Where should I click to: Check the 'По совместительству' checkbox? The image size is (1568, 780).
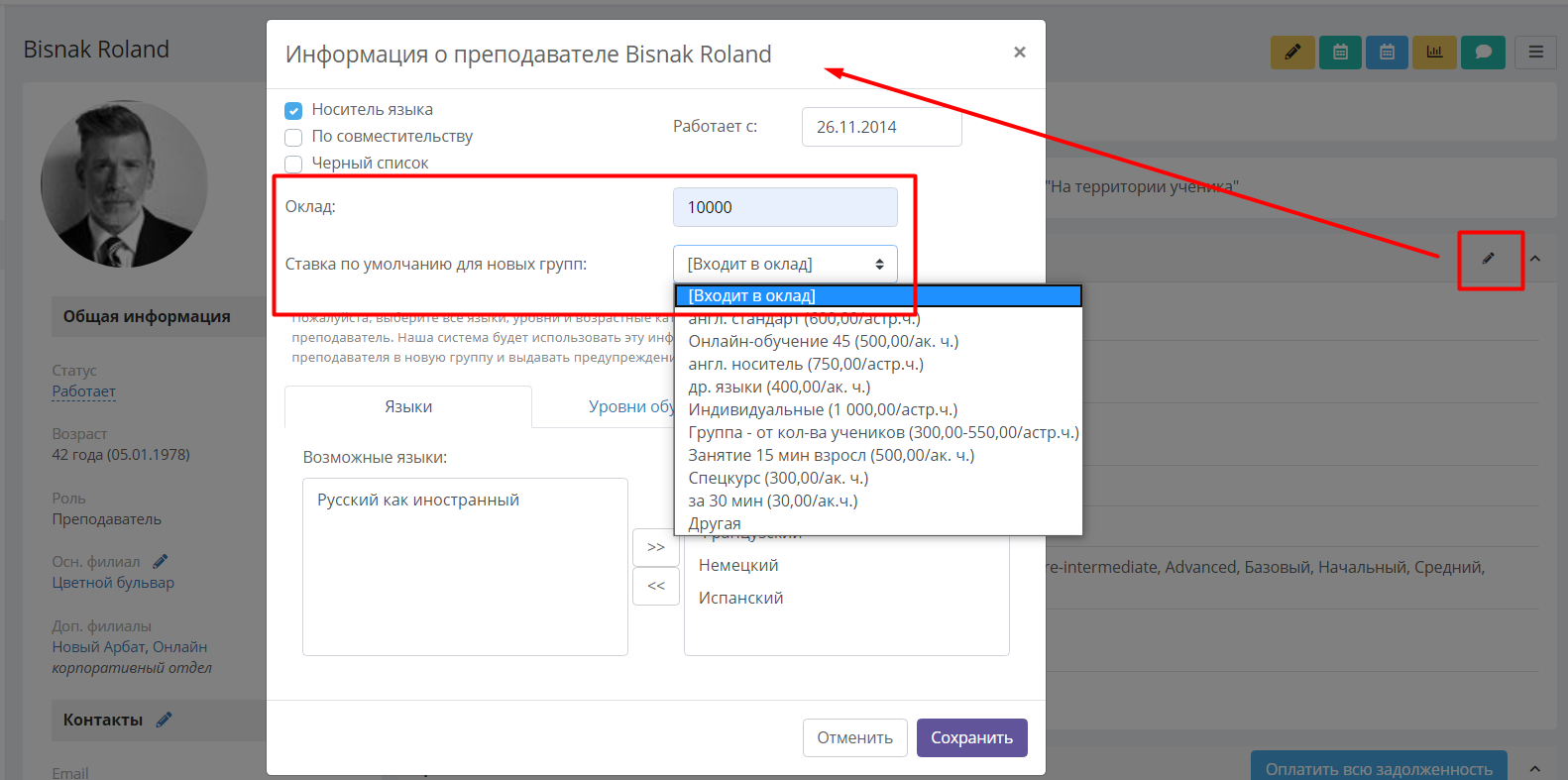[x=293, y=137]
